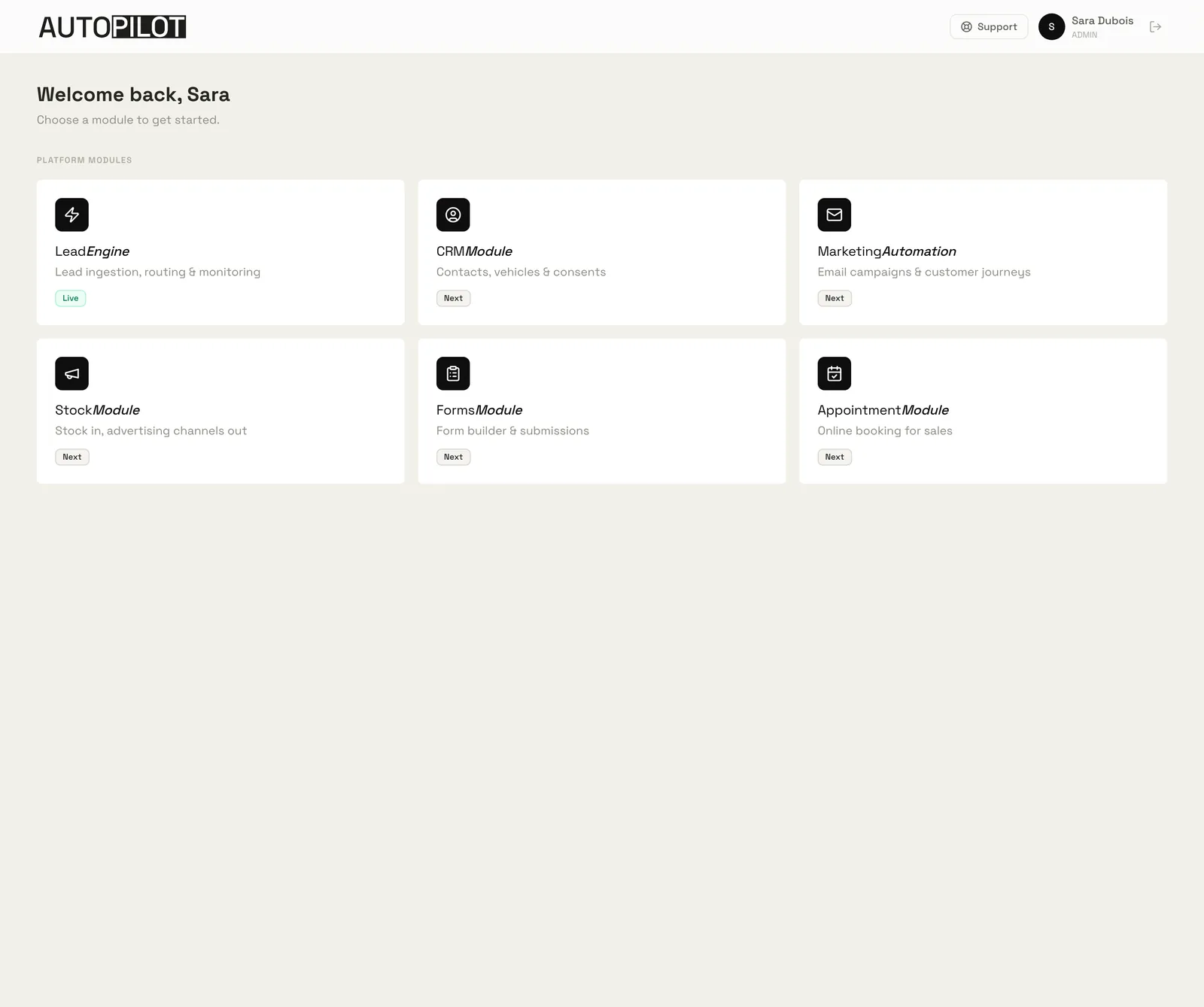Click the Live badge on LeadEngine
The width and height of the screenshot is (1204, 1007).
point(71,298)
